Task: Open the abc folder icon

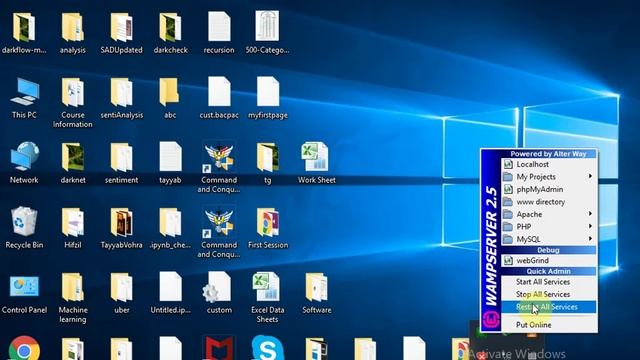Action: [169, 92]
